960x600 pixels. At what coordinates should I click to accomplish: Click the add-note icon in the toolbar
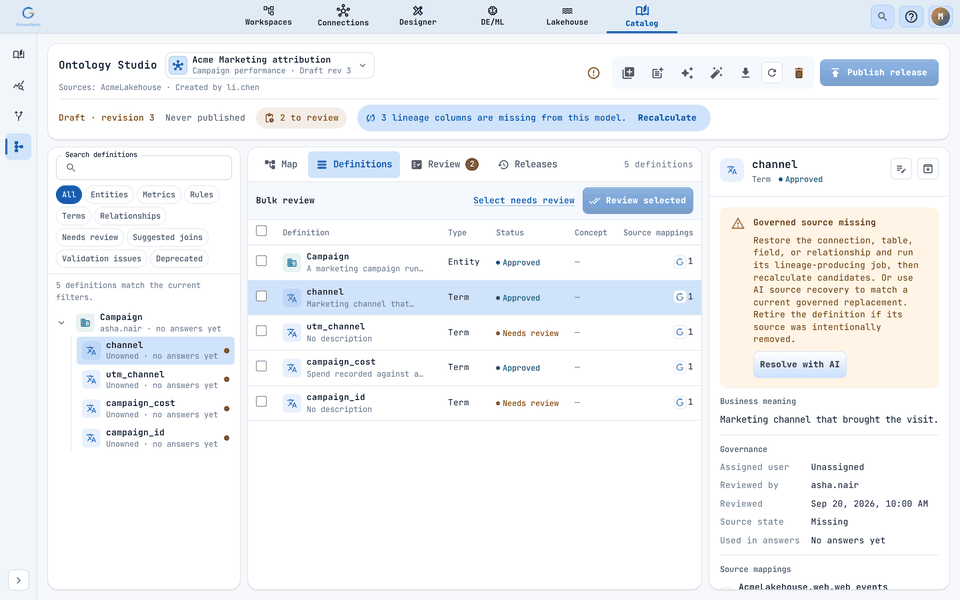(x=657, y=73)
